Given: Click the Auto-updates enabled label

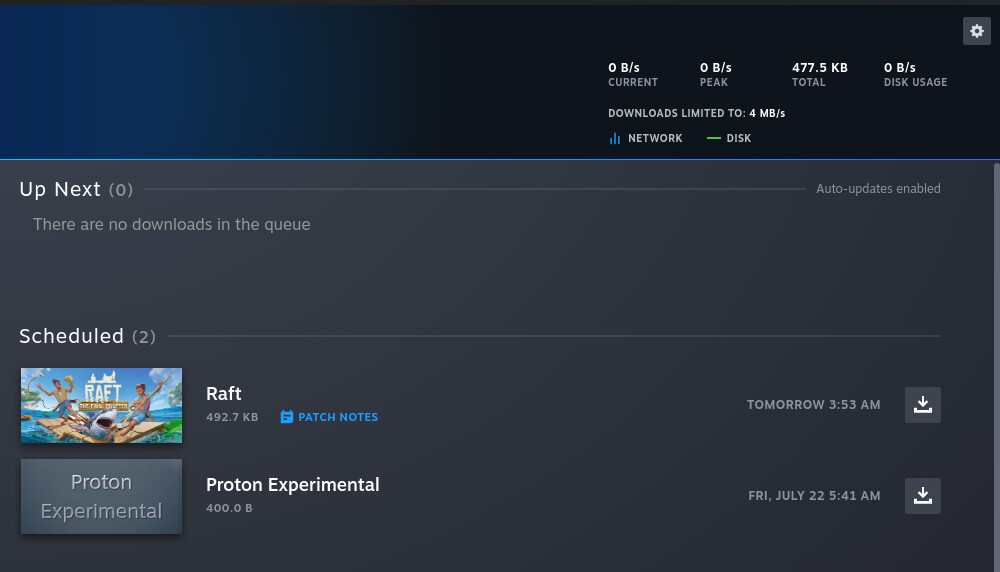Looking at the screenshot, I should point(878,189).
